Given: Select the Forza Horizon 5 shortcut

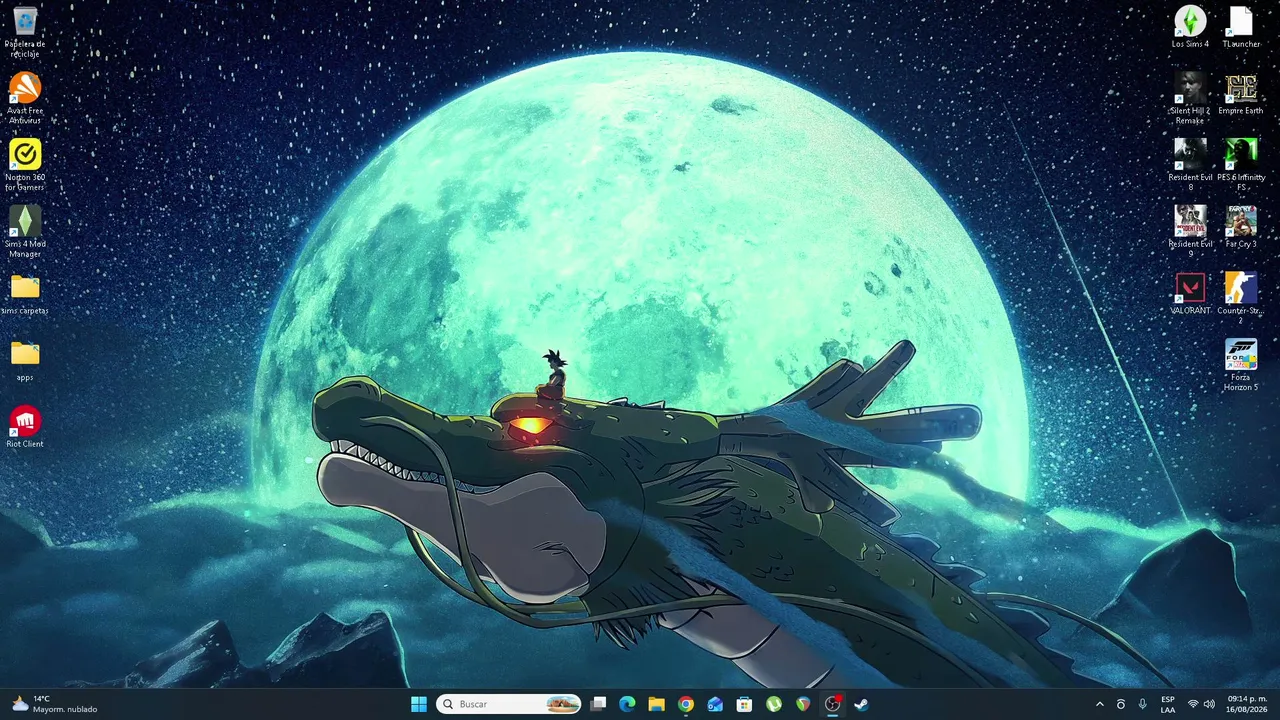Looking at the screenshot, I should pyautogui.click(x=1241, y=365).
